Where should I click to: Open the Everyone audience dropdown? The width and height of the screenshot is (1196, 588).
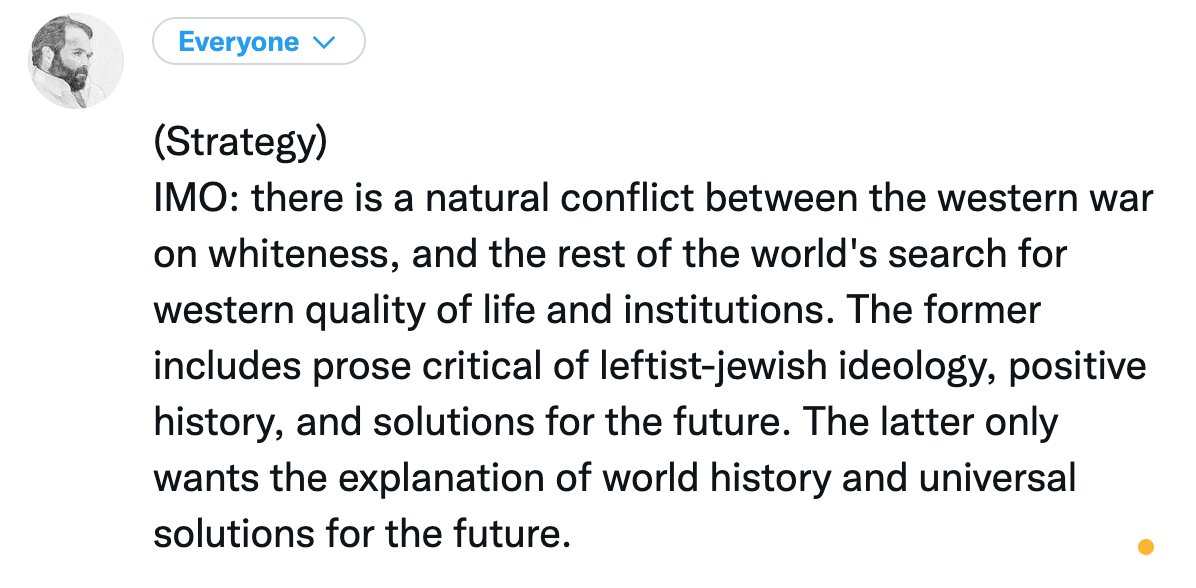point(258,42)
